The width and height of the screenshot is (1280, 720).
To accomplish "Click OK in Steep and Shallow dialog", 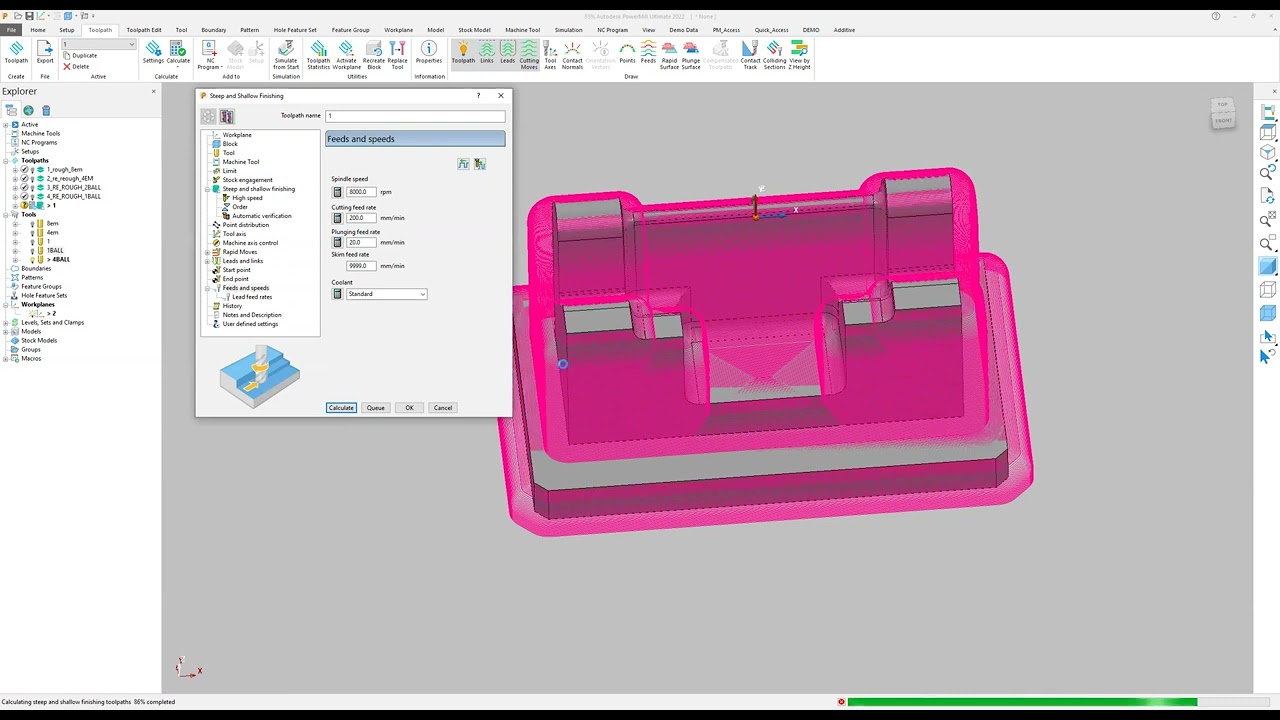I will (x=409, y=408).
